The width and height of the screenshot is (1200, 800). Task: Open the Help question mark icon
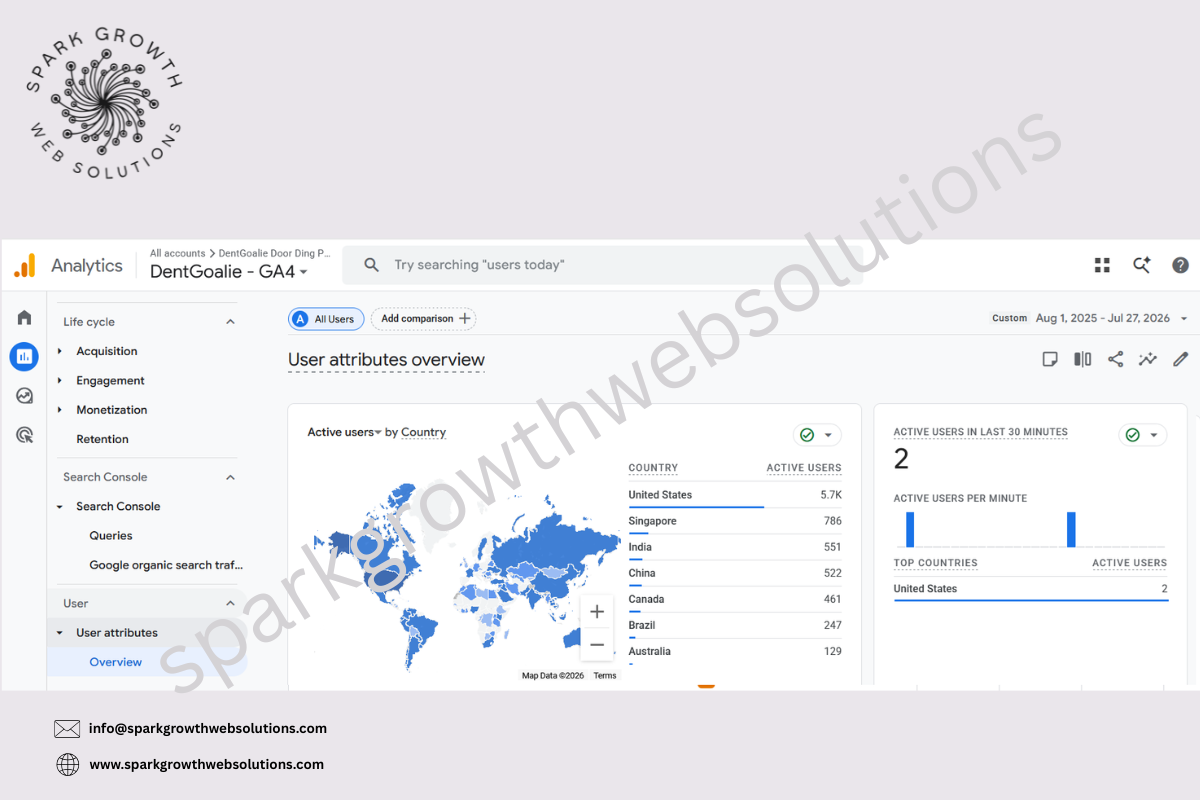1180,265
